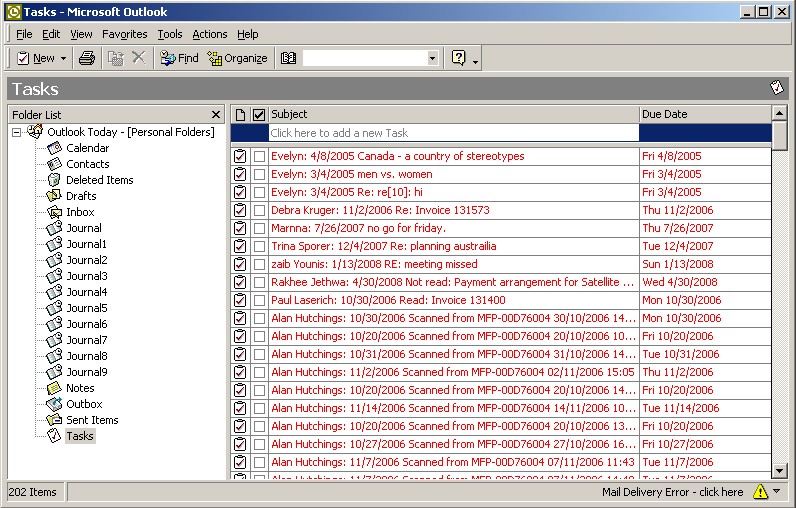Click the Microsoft Outlook Help question icon
The height and width of the screenshot is (508, 796).
tap(458, 58)
